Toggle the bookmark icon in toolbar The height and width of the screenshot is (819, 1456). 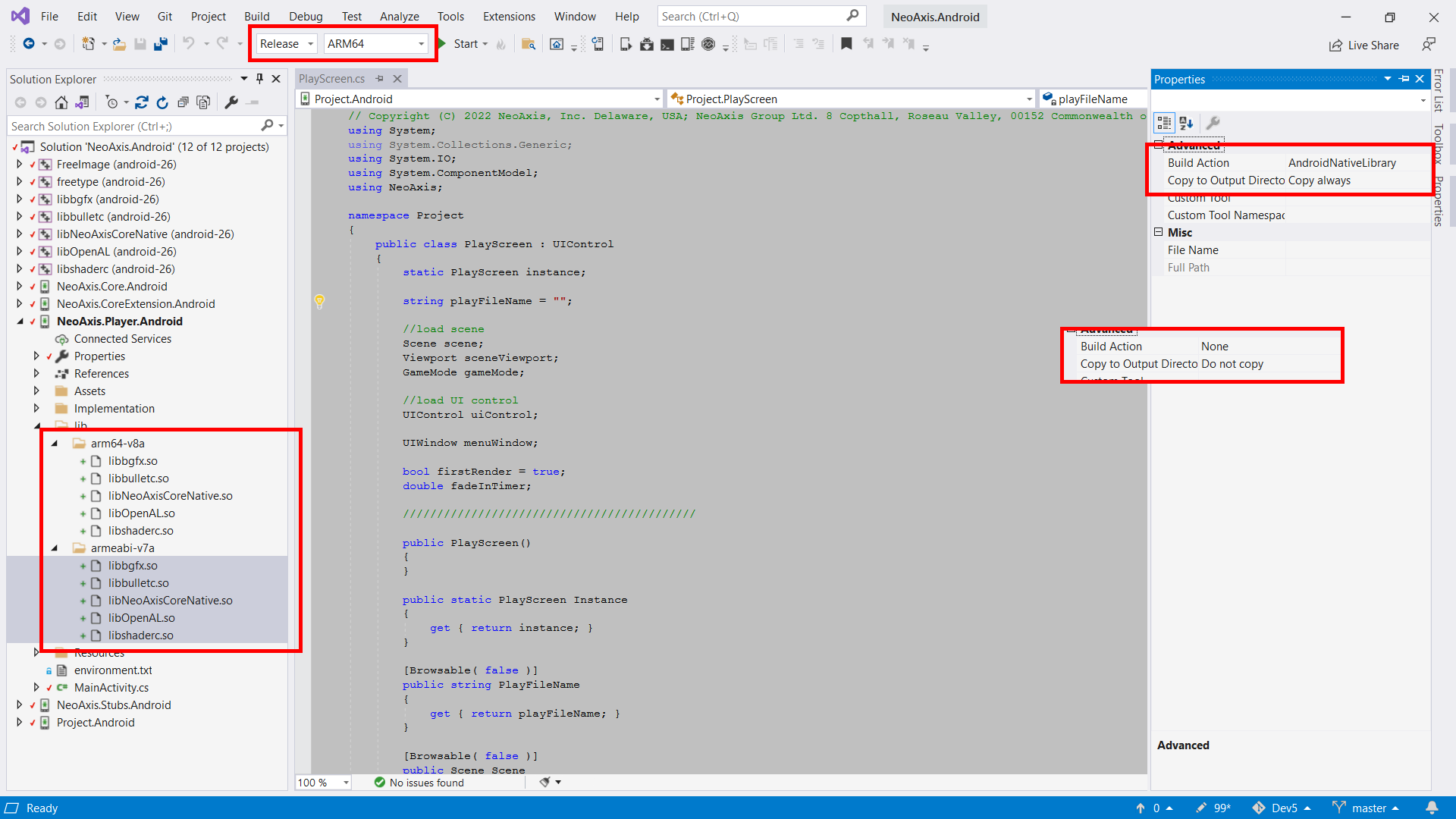click(x=846, y=44)
